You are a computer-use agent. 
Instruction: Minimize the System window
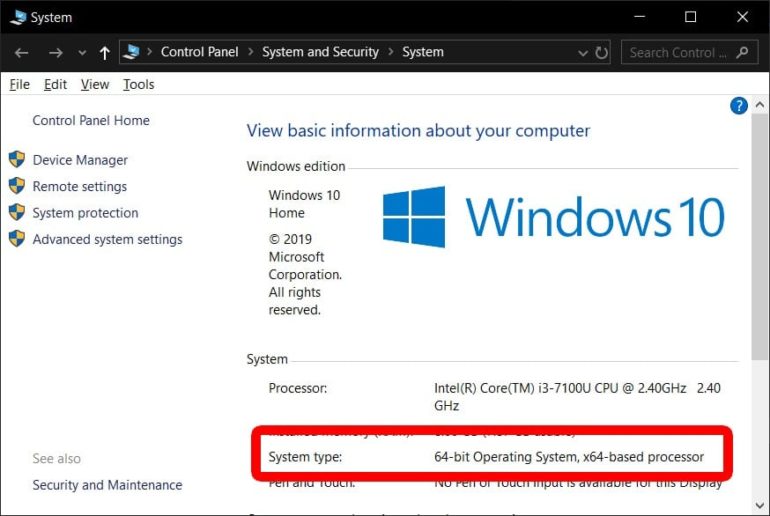coord(639,17)
